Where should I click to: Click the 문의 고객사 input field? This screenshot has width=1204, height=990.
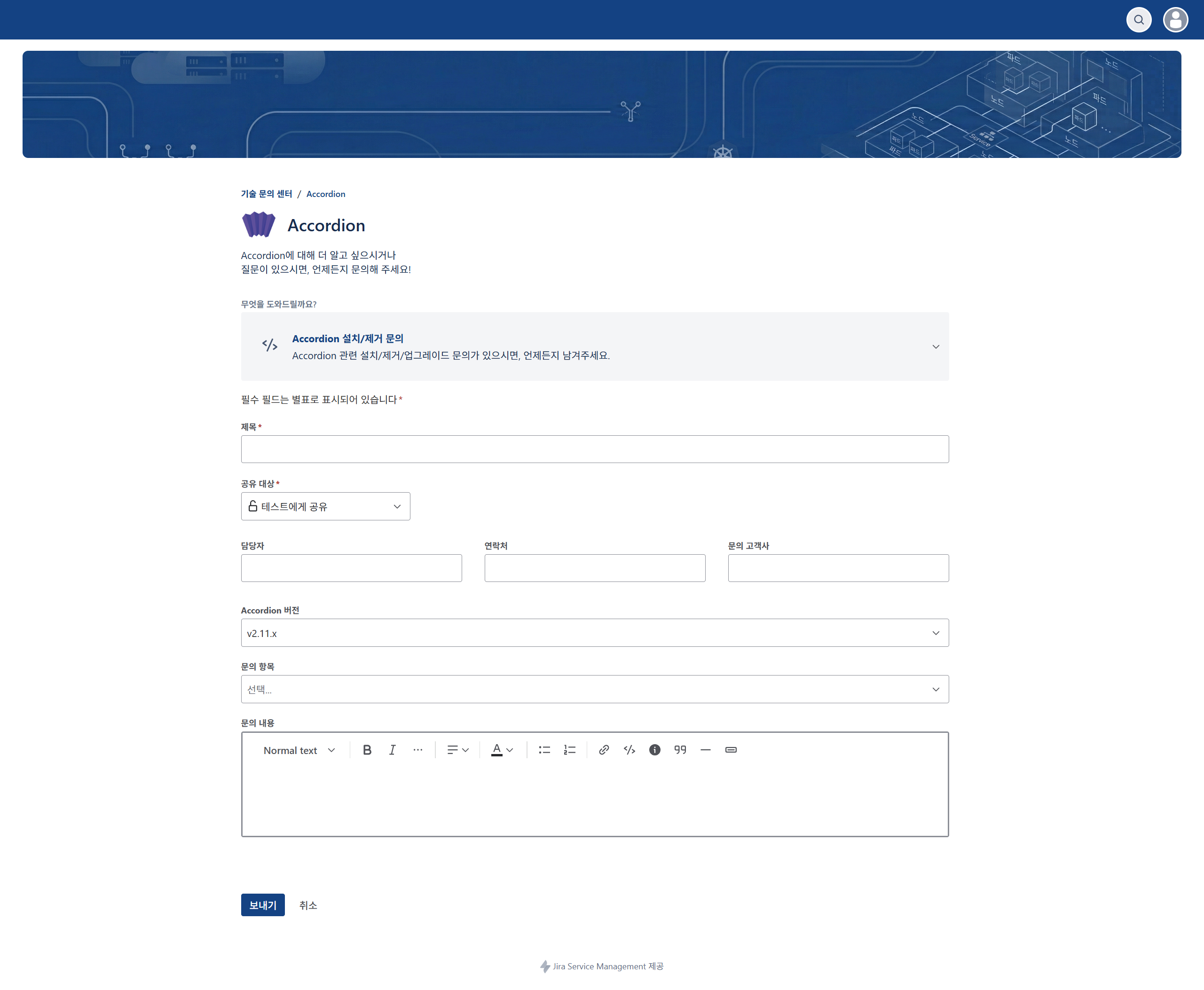[838, 568]
